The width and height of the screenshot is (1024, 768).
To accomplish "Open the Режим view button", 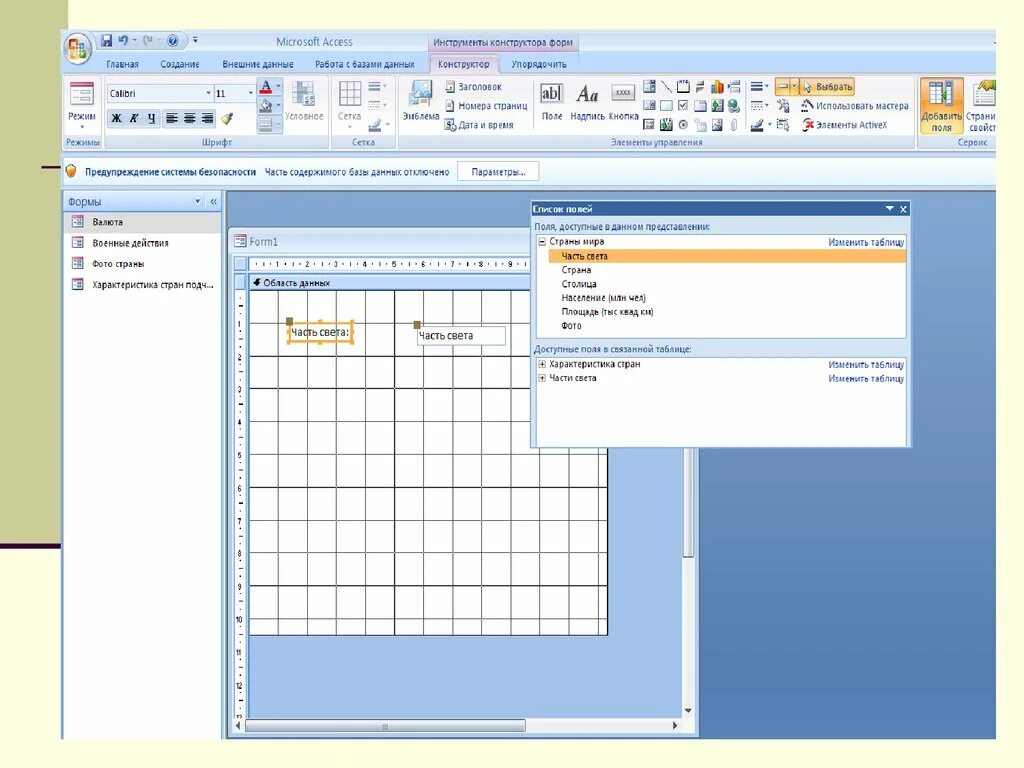I will click(82, 106).
